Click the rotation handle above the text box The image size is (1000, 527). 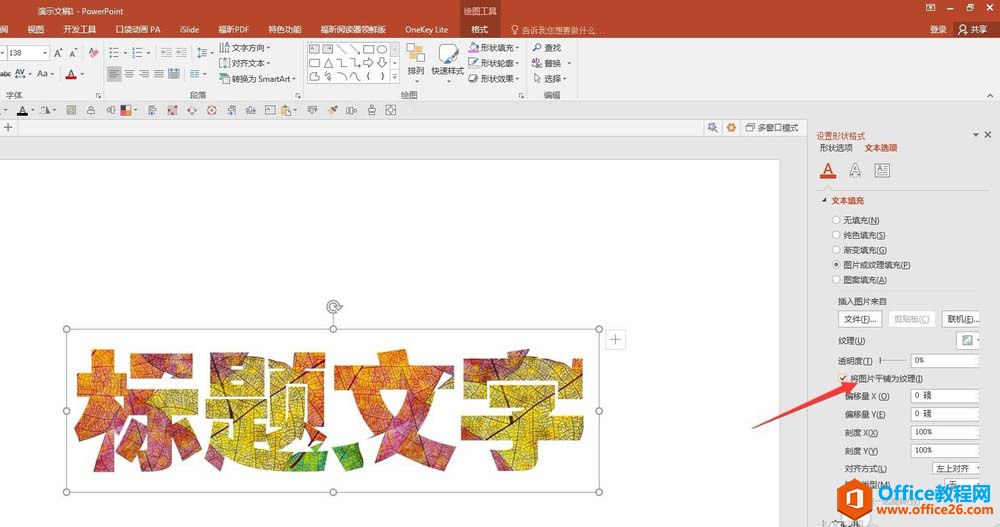pos(333,307)
